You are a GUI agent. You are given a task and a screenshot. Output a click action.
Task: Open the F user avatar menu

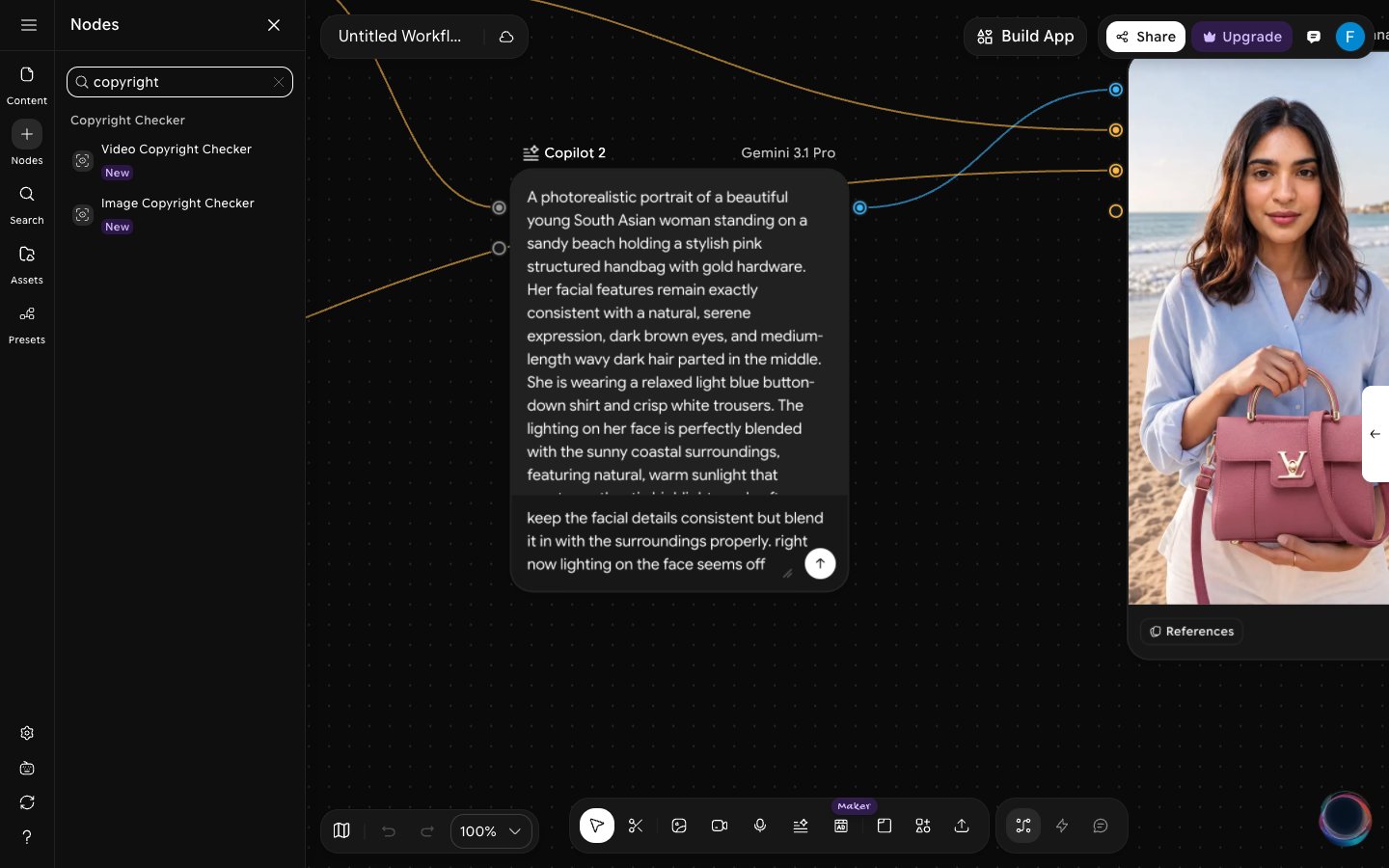[x=1349, y=37]
